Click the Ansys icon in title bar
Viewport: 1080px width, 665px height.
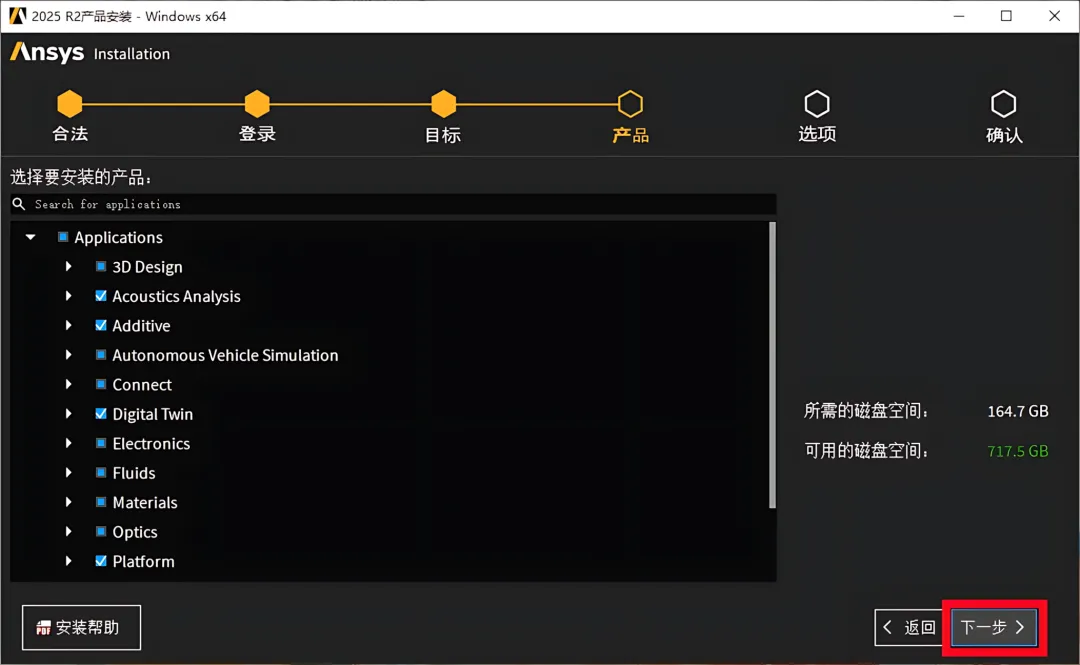(17, 16)
